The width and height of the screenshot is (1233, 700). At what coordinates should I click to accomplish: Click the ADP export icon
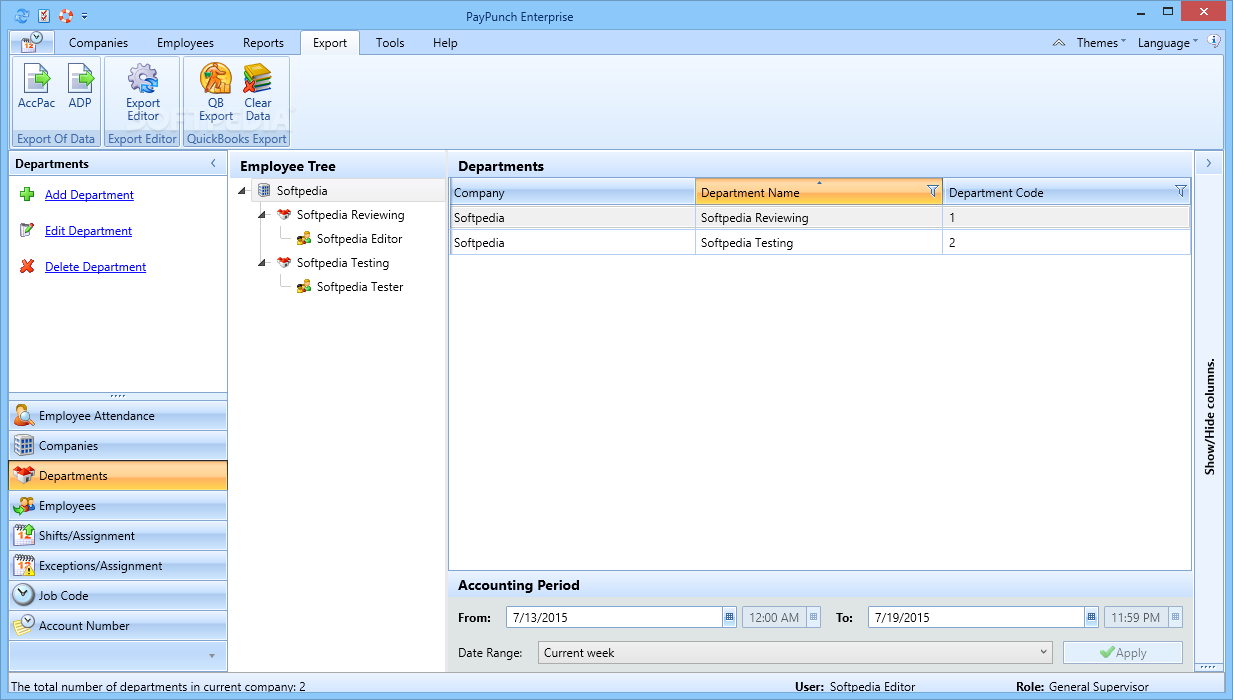(x=80, y=78)
